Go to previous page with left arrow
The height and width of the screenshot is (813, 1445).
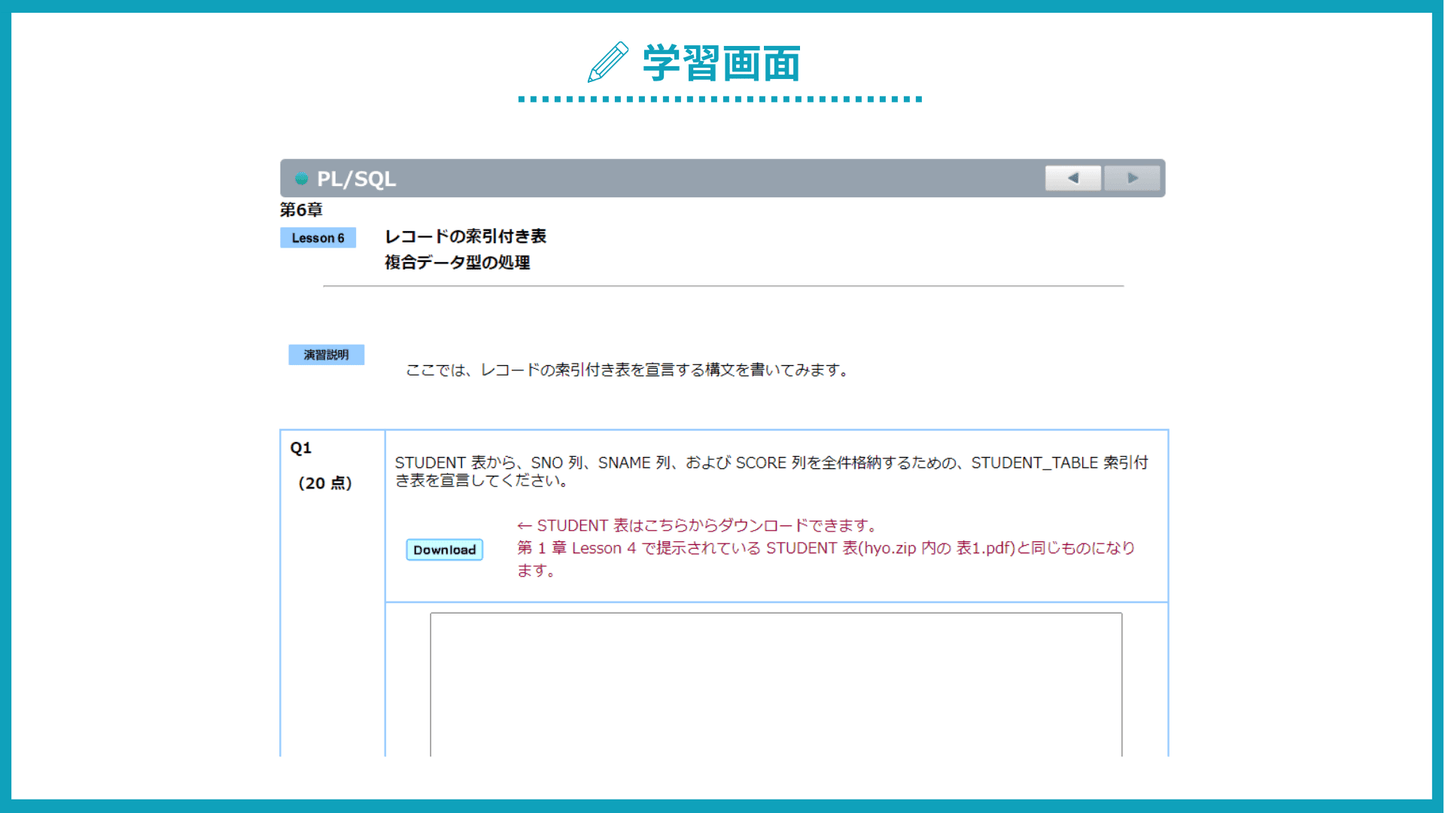1073,178
